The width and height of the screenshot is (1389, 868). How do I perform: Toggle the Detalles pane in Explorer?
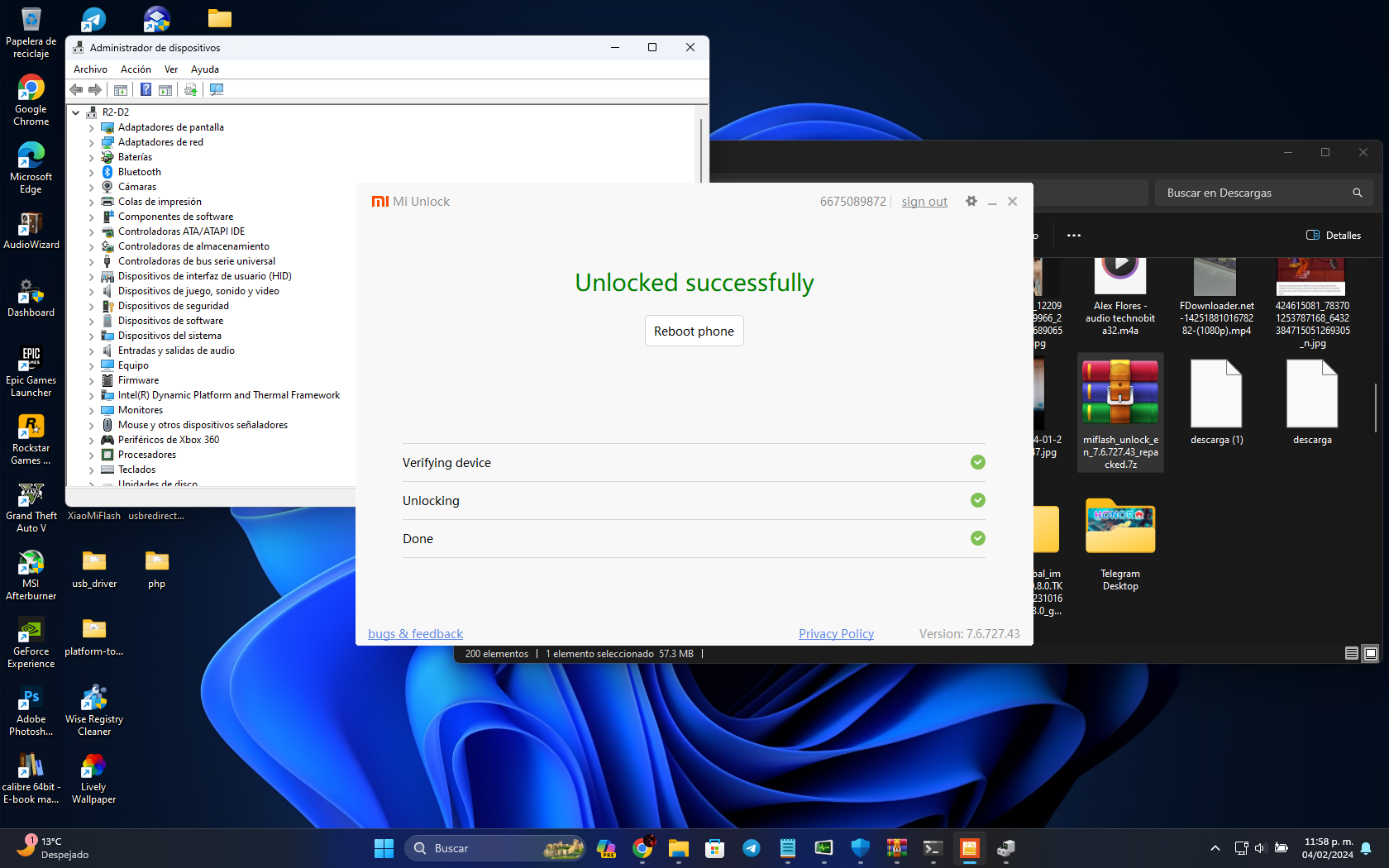click(x=1333, y=236)
